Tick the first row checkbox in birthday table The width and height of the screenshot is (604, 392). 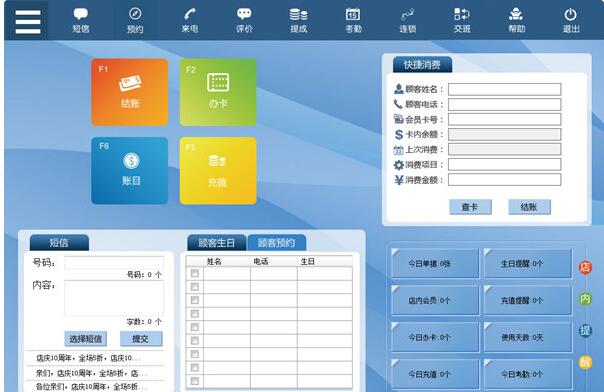[195, 273]
